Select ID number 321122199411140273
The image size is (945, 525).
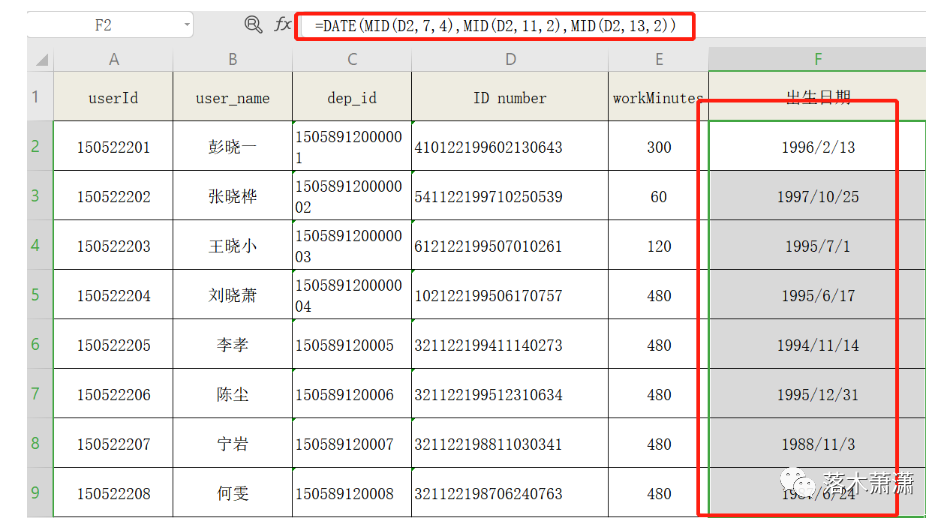(510, 344)
